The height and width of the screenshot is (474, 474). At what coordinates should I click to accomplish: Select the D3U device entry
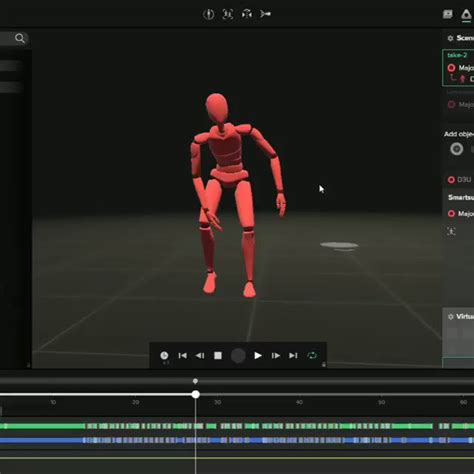click(x=460, y=180)
